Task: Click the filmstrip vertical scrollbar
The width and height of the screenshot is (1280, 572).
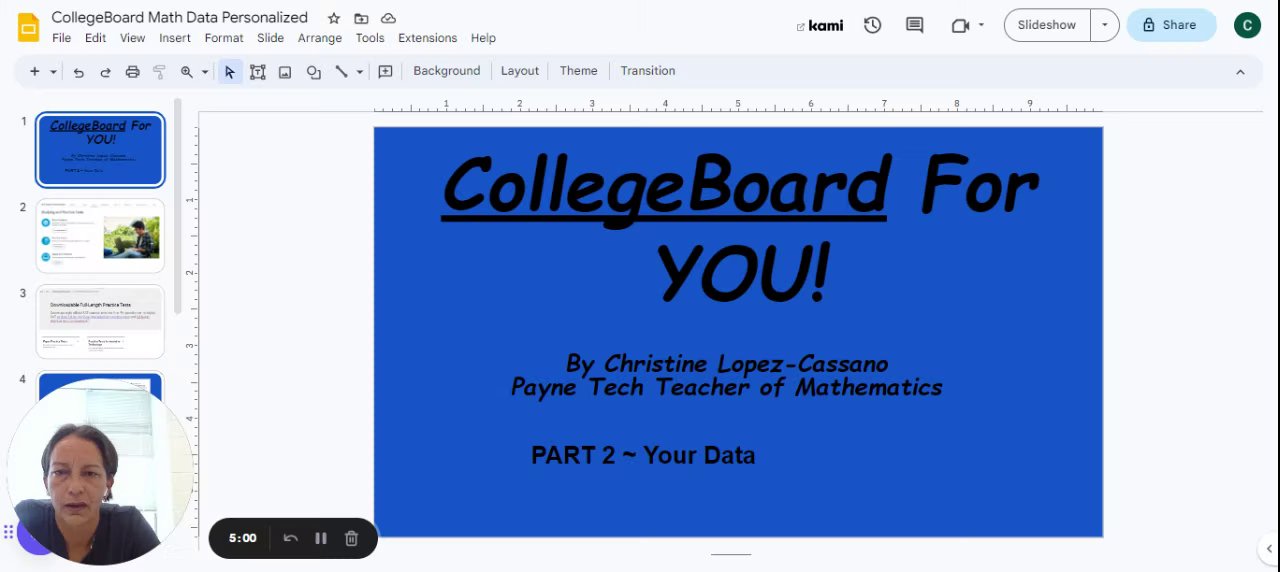Action: tap(178, 205)
